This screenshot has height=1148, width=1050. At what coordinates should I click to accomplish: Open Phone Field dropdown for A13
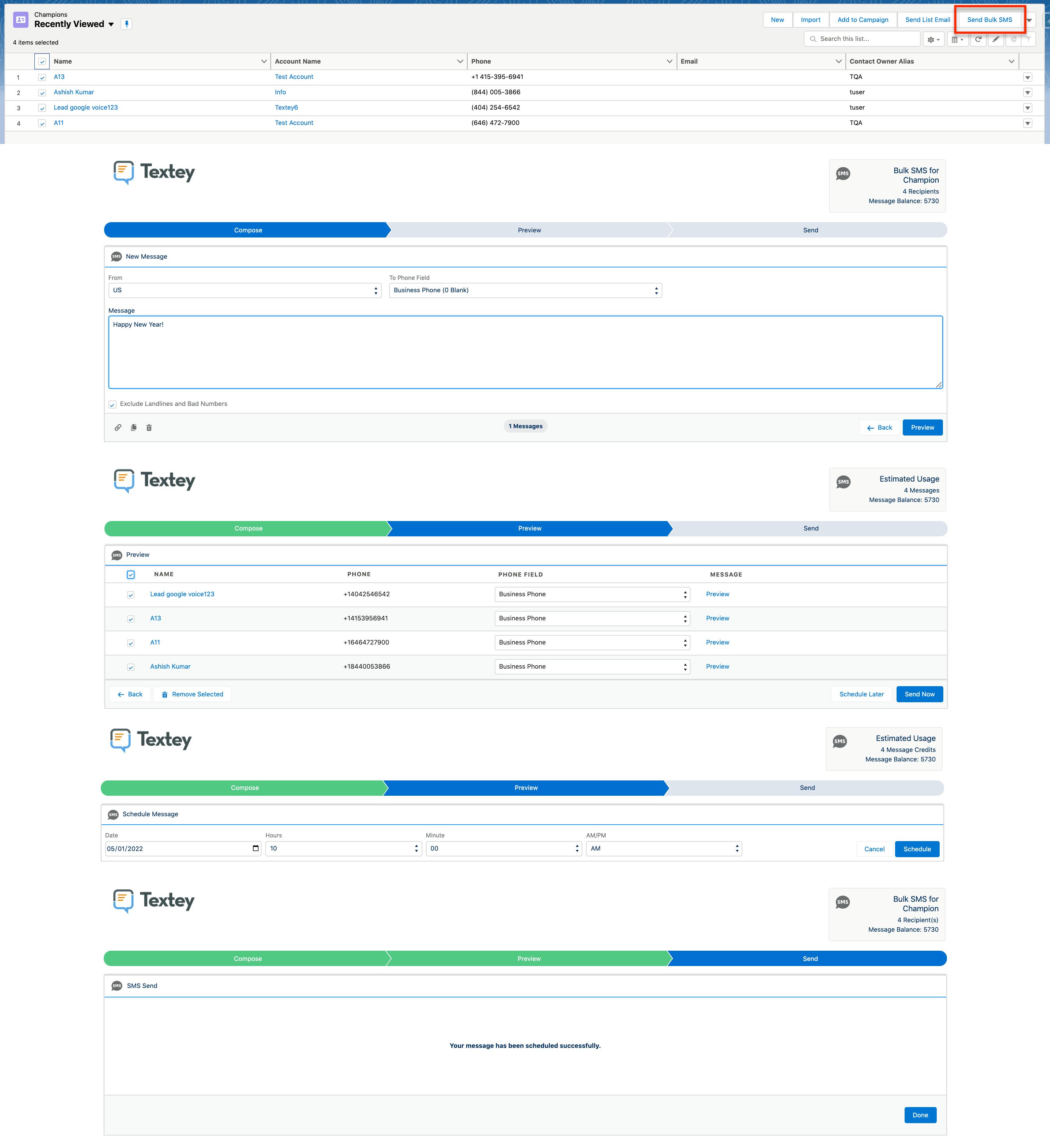pos(592,619)
